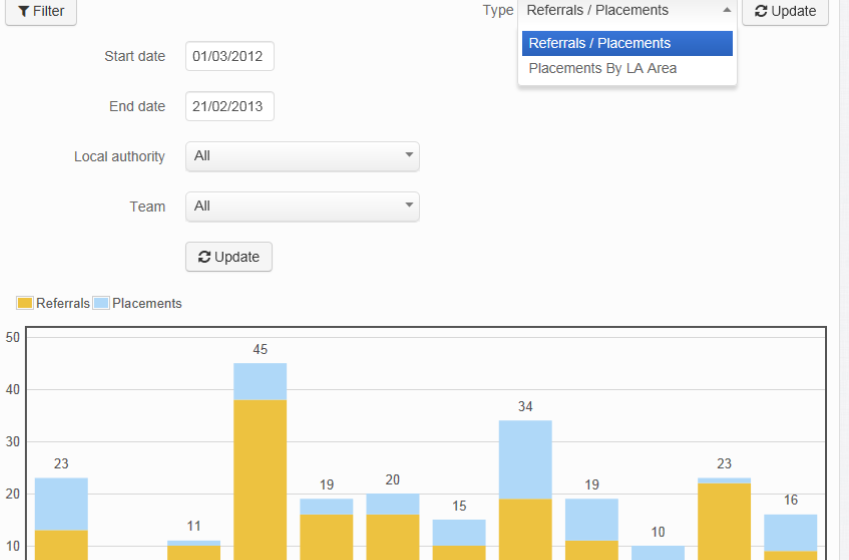Viewport: 849px width, 560px height.
Task: Expand the Team dropdown
Action: (302, 206)
